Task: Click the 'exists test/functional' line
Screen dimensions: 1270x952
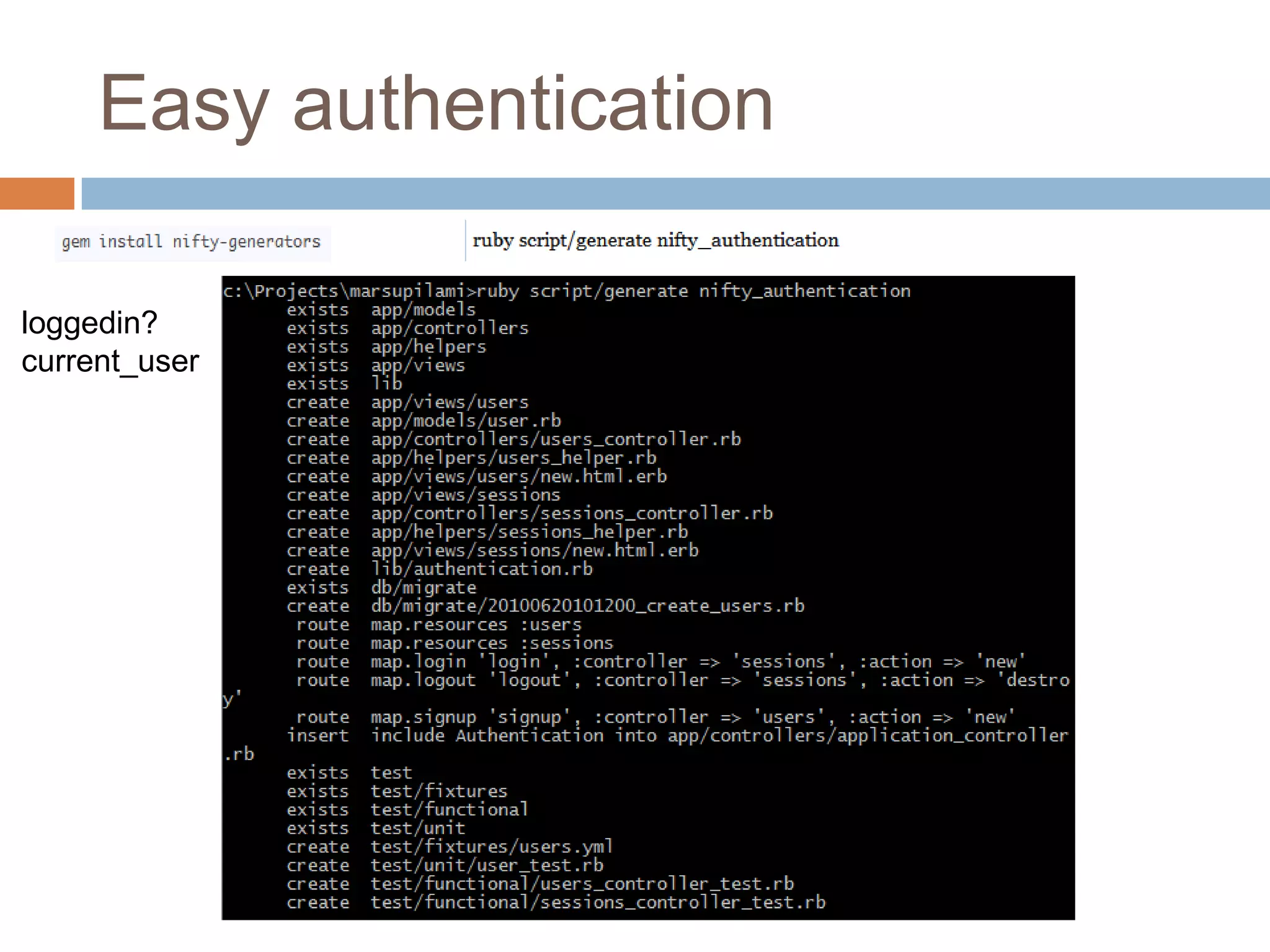Action: [407, 810]
